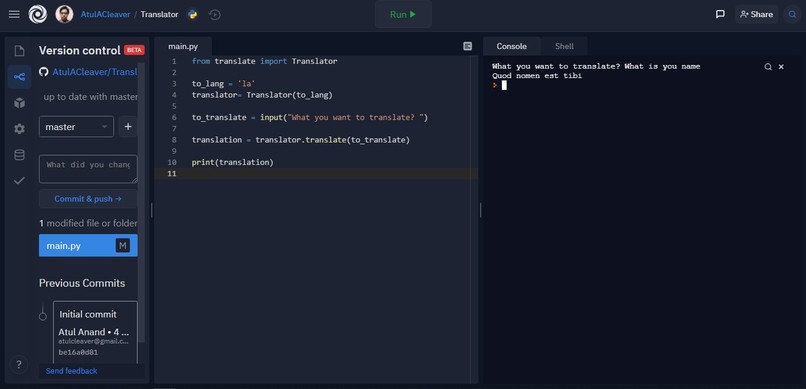Open the run history icon
This screenshot has height=389, width=806.
215,14
